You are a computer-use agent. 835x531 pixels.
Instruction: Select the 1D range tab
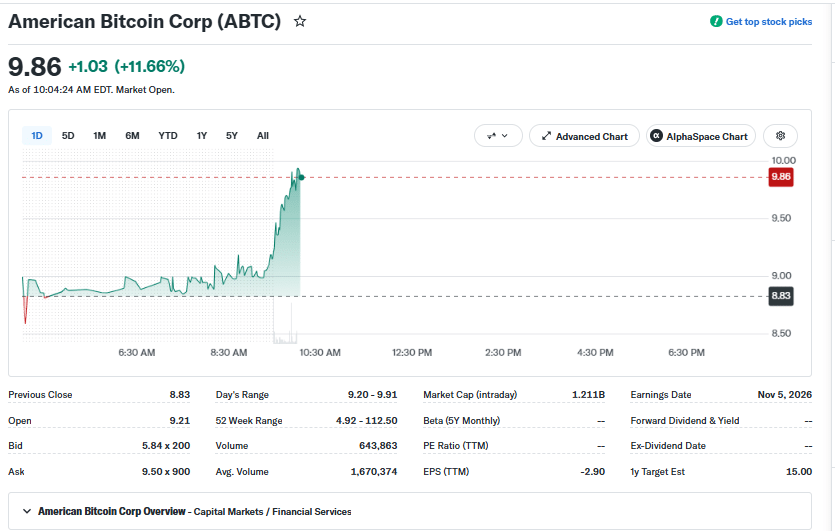(x=37, y=136)
